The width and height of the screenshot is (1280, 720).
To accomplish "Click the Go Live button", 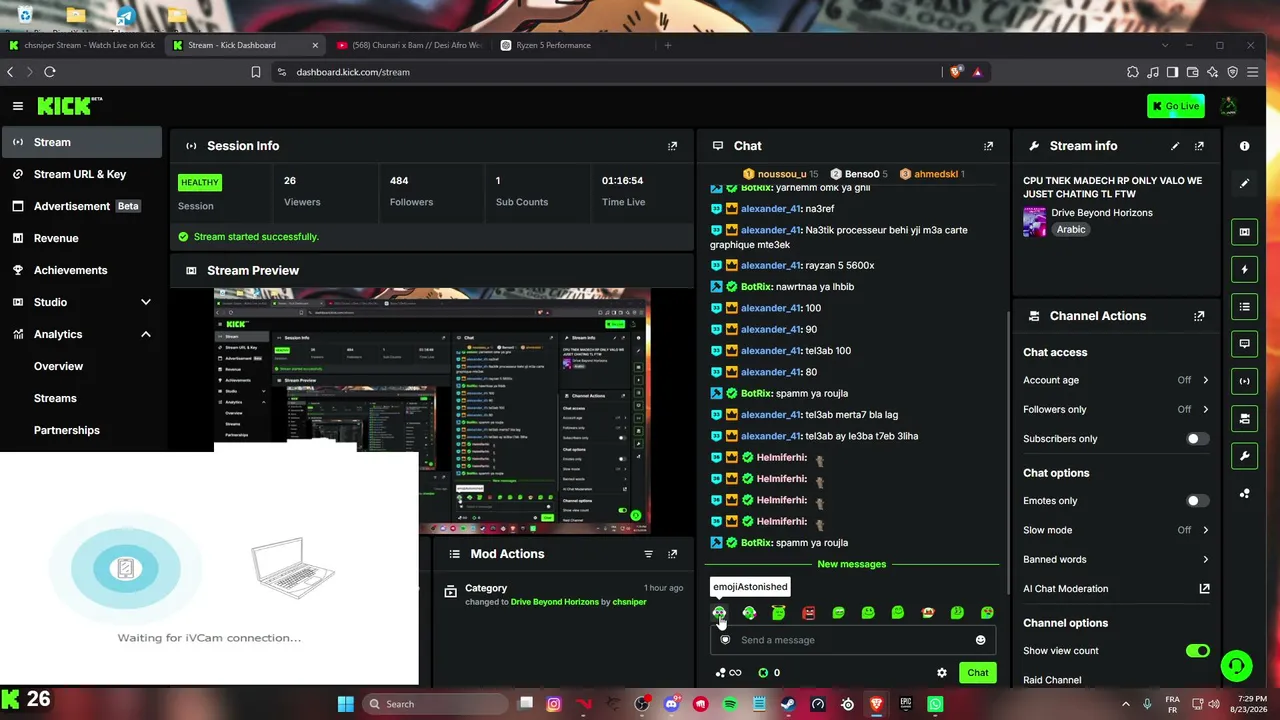I will point(1176,106).
